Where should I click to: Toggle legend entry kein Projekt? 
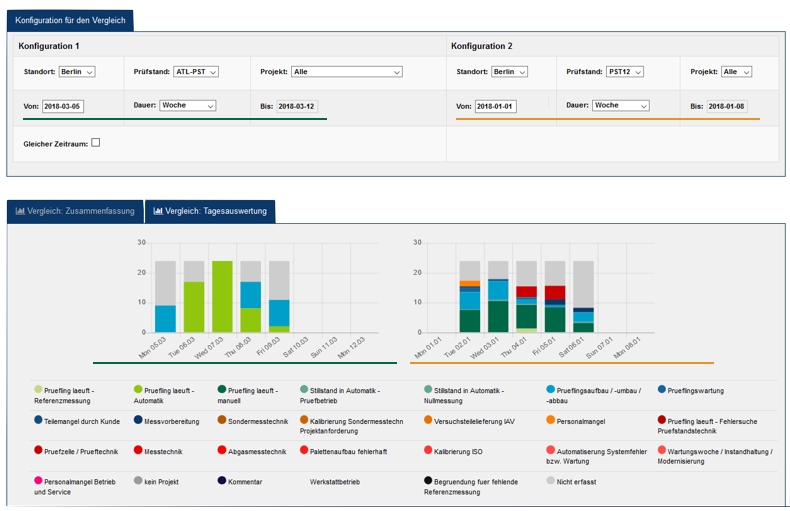click(156, 481)
